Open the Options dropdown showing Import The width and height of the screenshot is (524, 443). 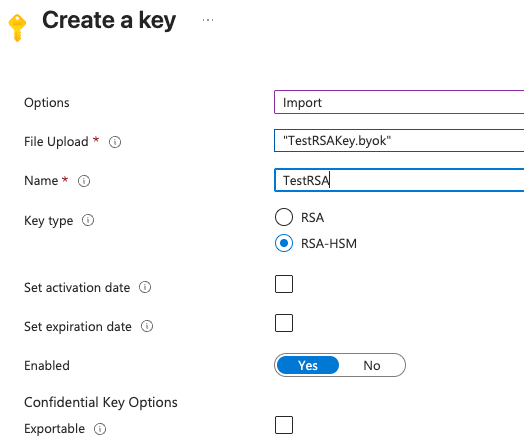[399, 102]
